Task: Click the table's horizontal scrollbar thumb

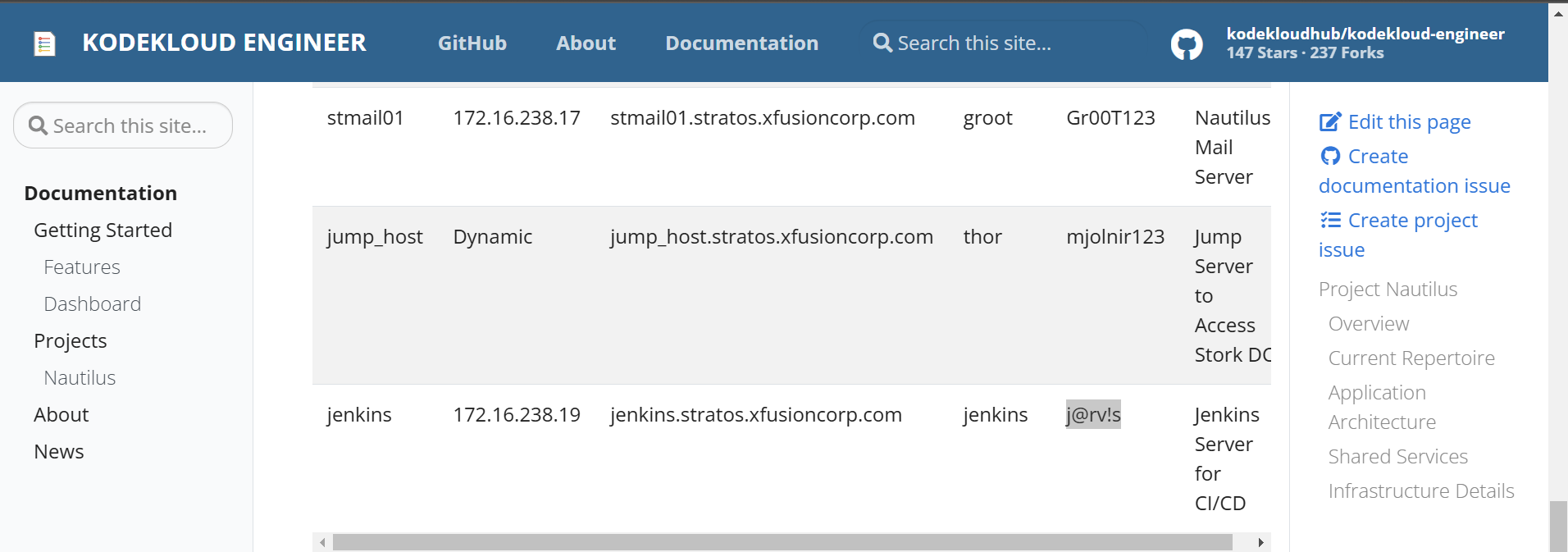Action: 782,542
